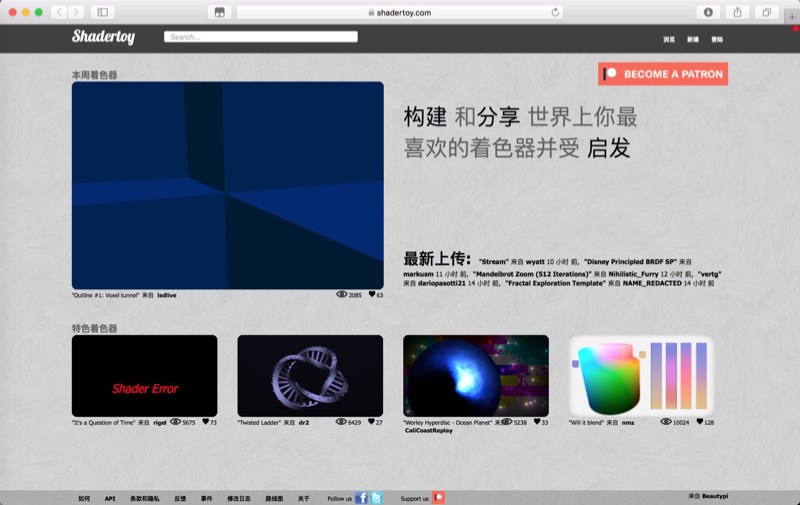Click the eye icon for Twisted Ladder
This screenshot has height=505, width=800.
341,422
